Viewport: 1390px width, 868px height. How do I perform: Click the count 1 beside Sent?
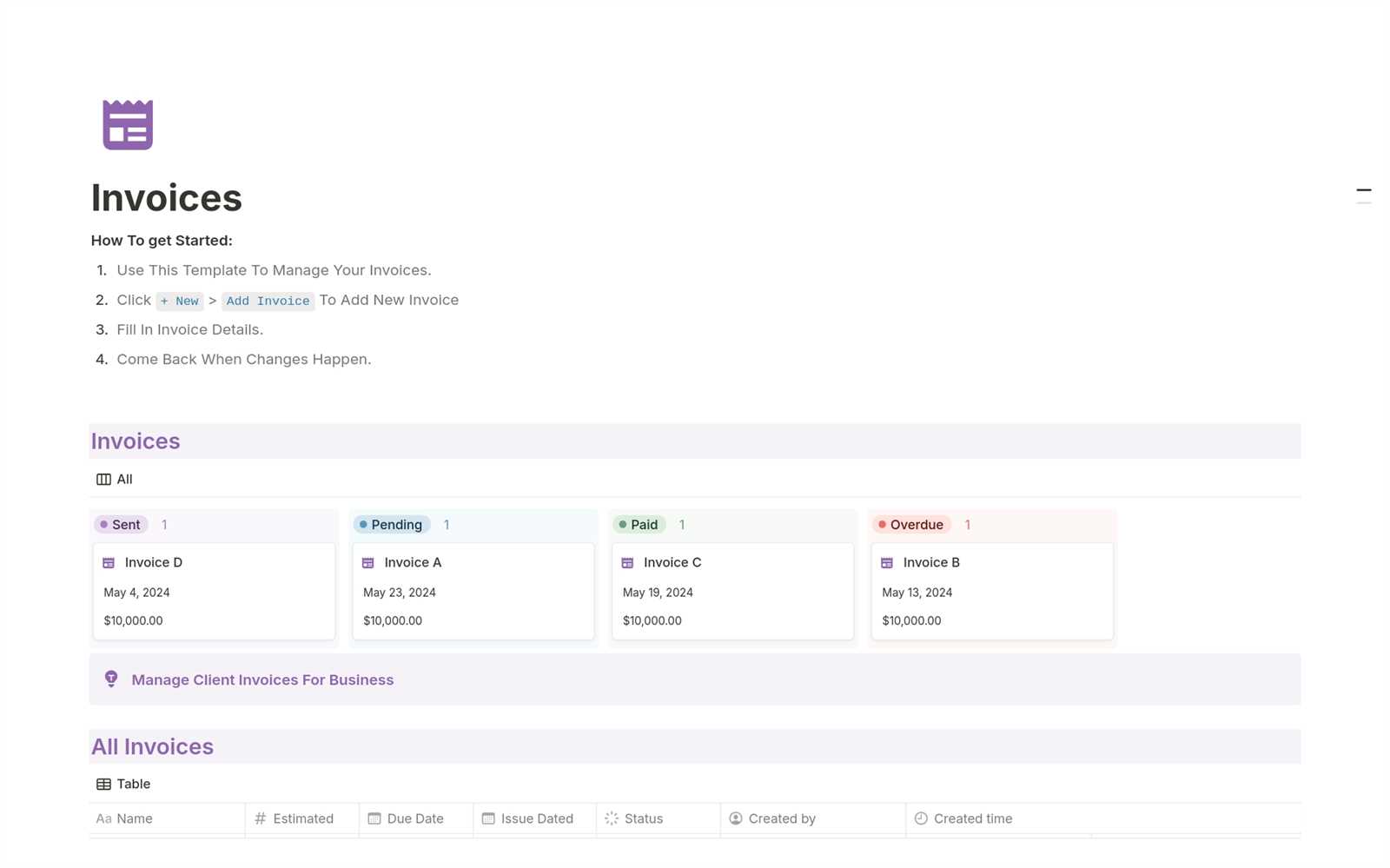[164, 525]
